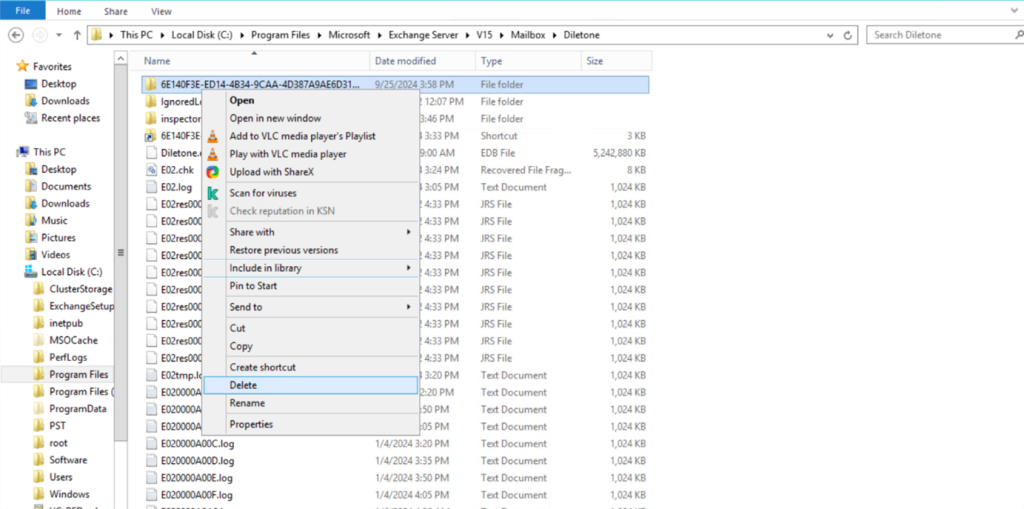Open the File ribbon tab

point(23,10)
